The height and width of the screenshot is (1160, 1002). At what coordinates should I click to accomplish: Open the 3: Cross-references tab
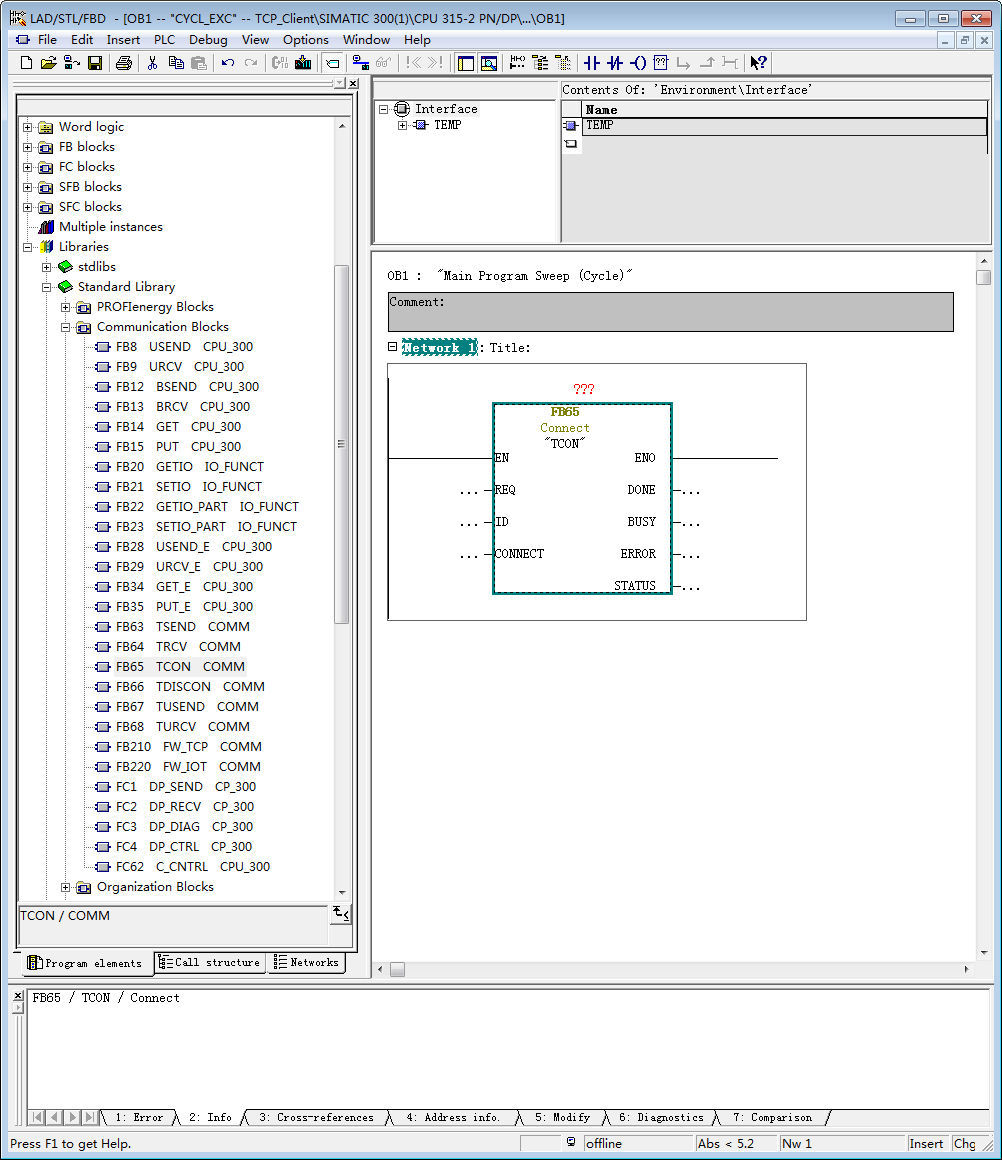click(317, 1118)
